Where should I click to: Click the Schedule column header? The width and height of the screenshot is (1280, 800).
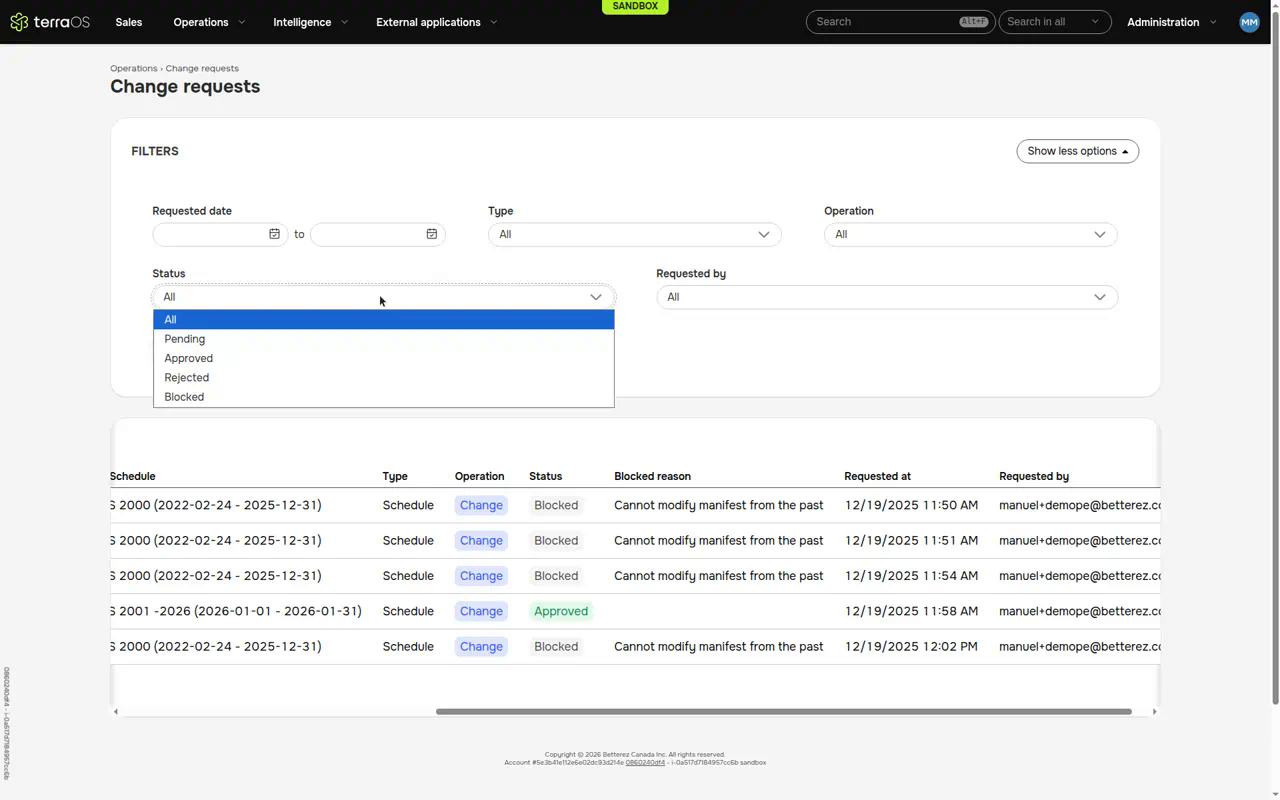point(132,477)
